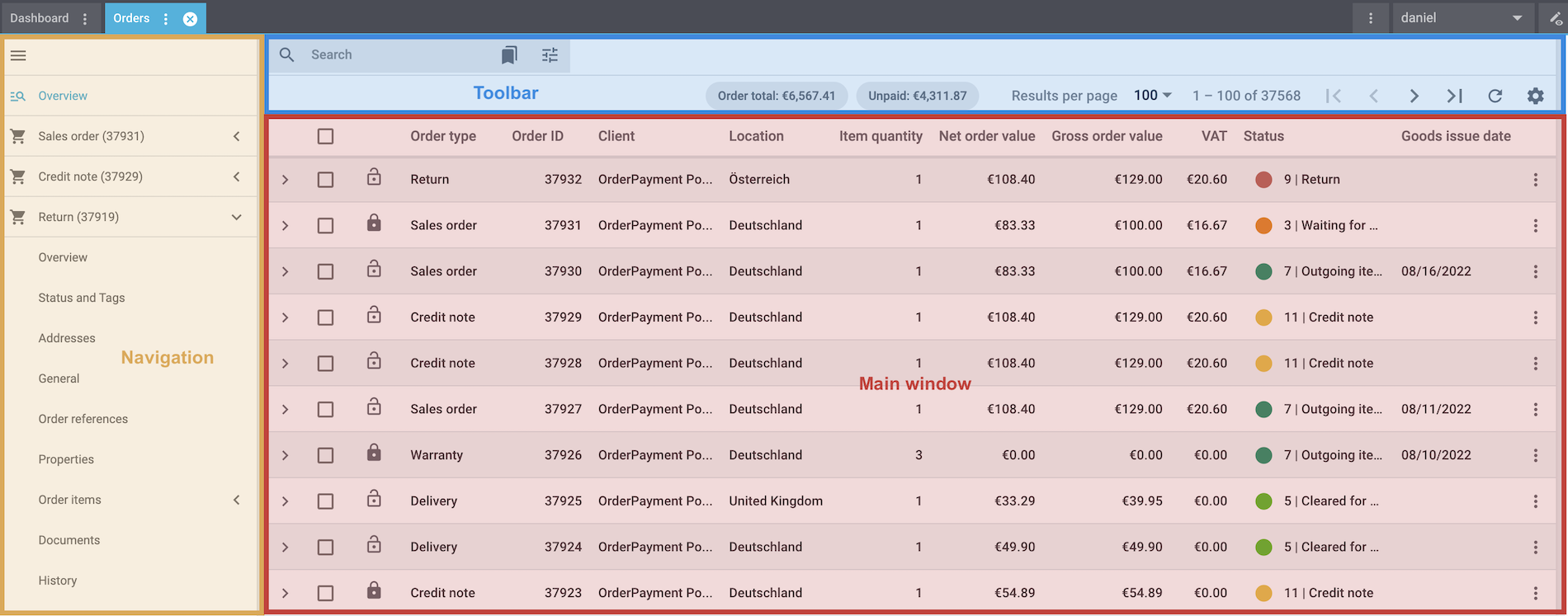The width and height of the screenshot is (1568, 616).
Task: Open saved search bookmarks icon
Action: click(509, 55)
